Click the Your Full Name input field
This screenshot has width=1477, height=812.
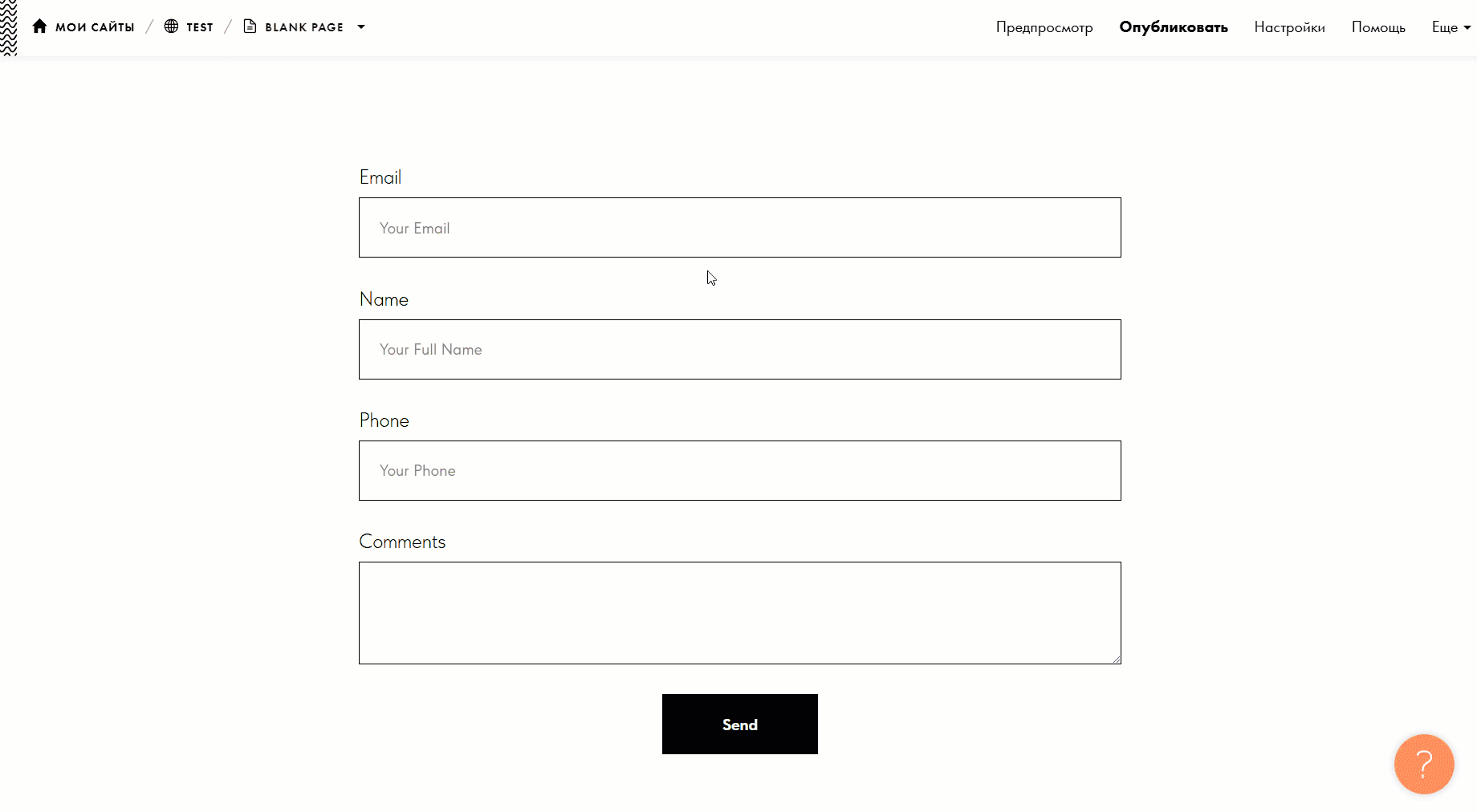tap(739, 349)
